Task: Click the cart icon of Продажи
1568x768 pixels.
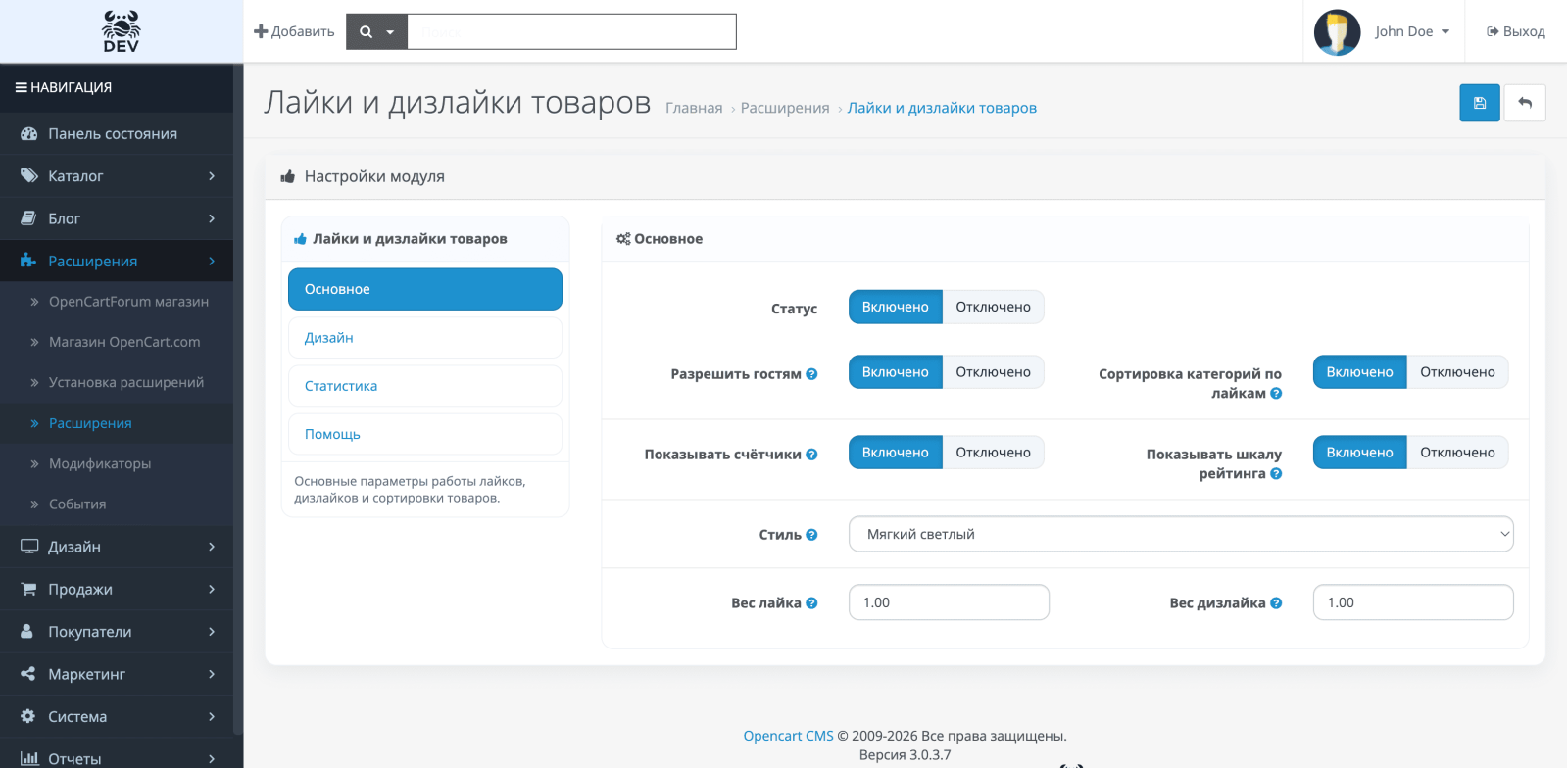Action: click(x=28, y=589)
